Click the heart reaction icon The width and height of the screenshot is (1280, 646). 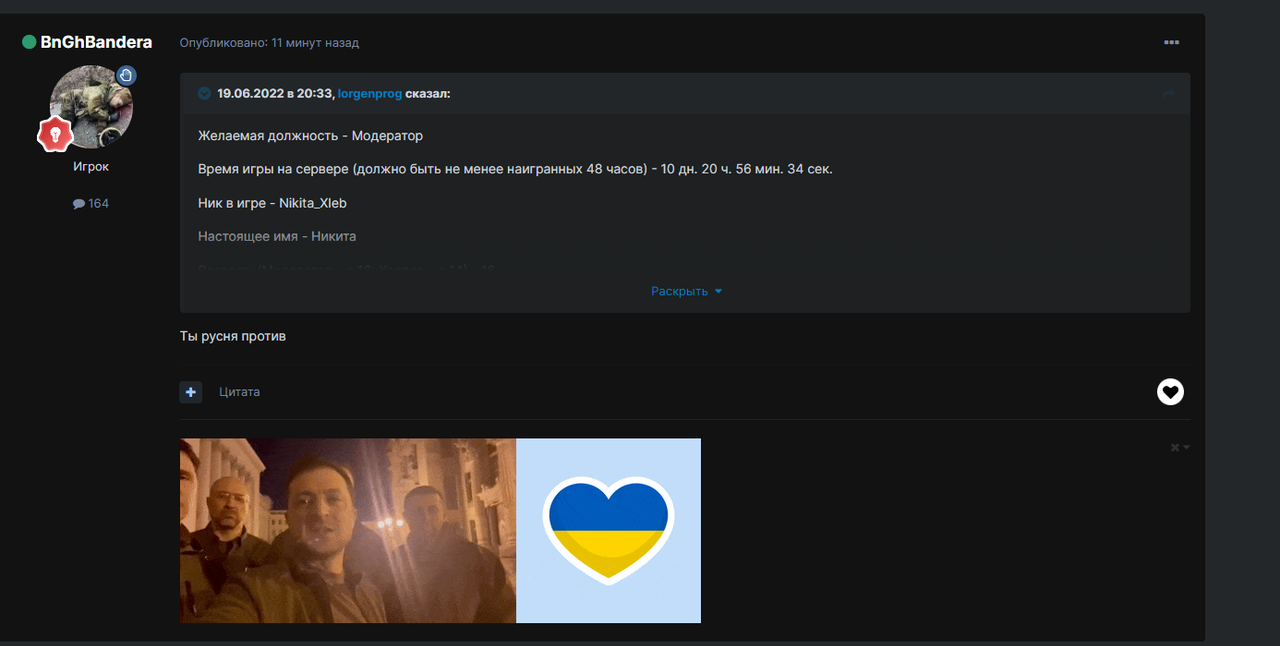click(1170, 392)
